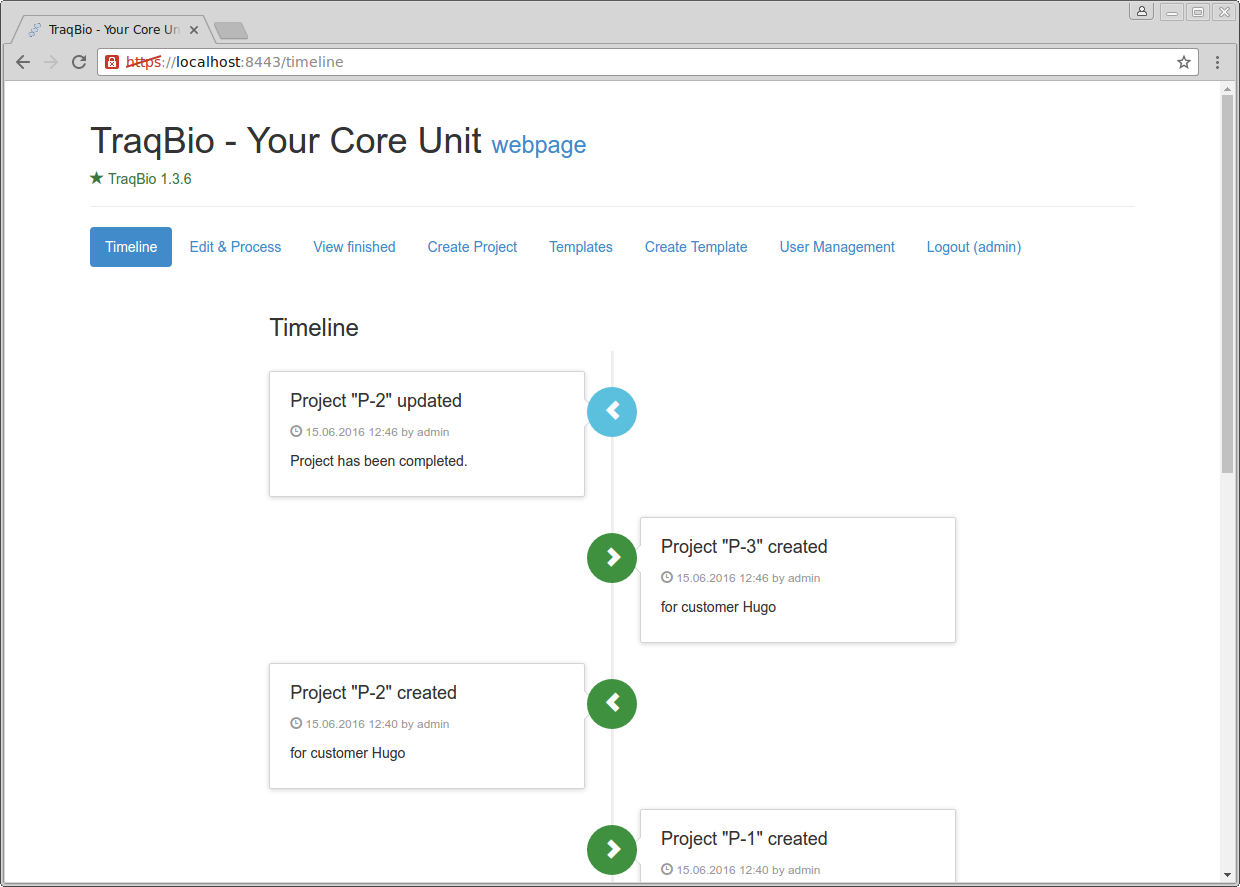The image size is (1240, 887).
Task: Select the Timeline nav tab
Action: pos(131,247)
